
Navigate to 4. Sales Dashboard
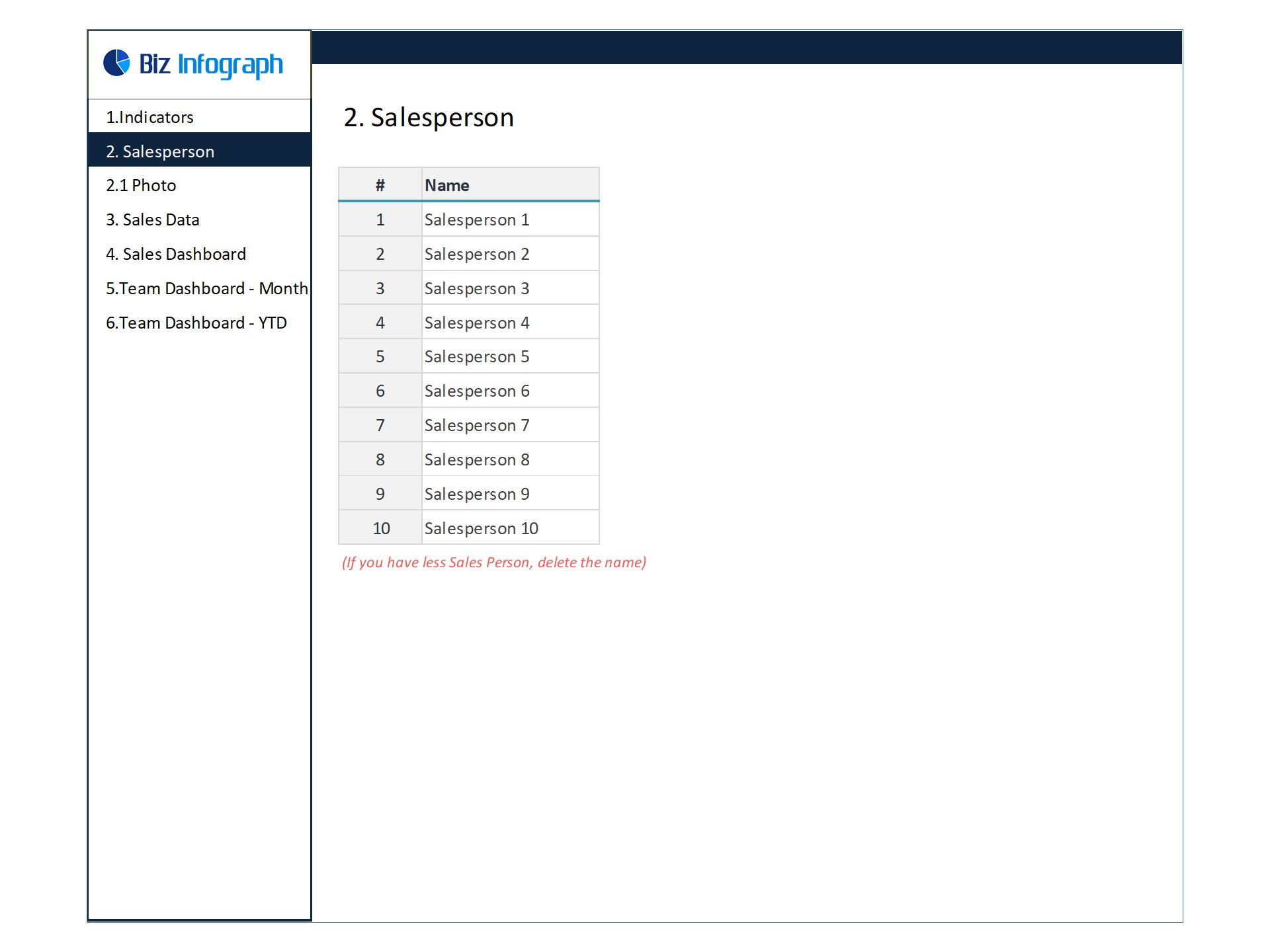point(199,254)
